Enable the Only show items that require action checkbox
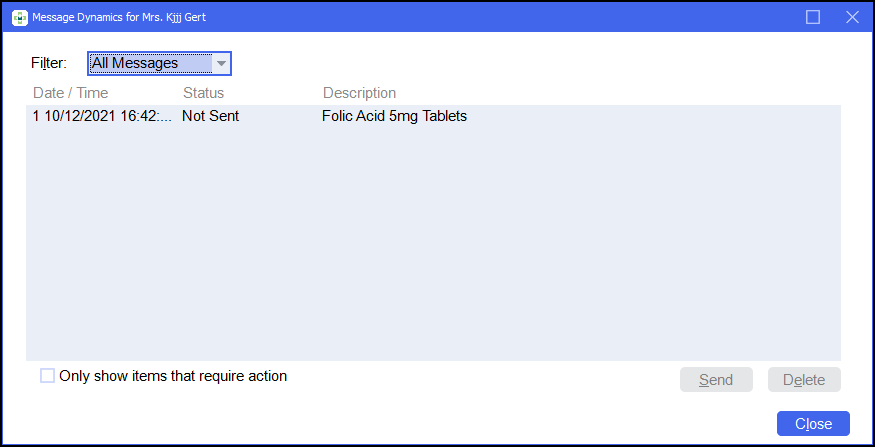 47,376
